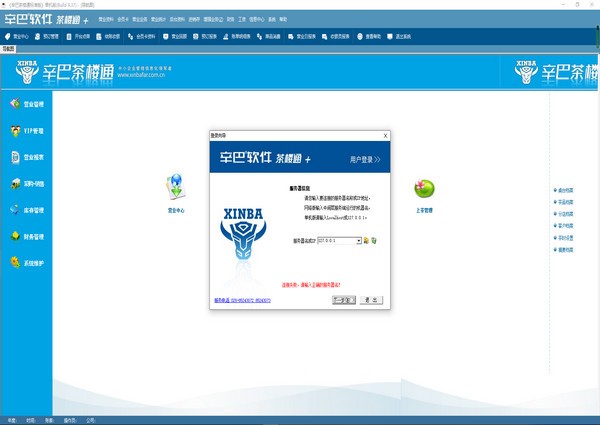Open 营业报表 in the left sidebar
Image resolution: width=600 pixels, height=425 pixels.
27,157
